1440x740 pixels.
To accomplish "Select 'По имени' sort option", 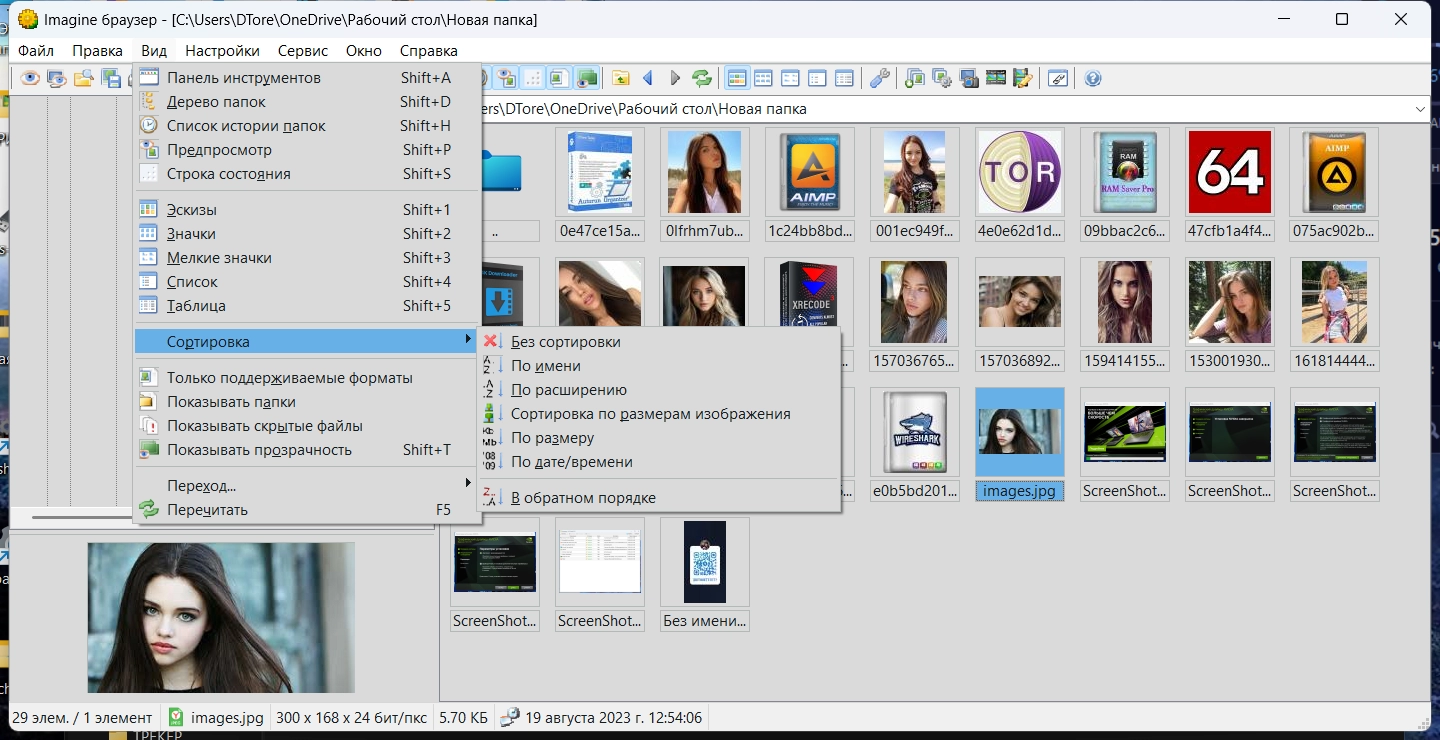I will tap(545, 366).
